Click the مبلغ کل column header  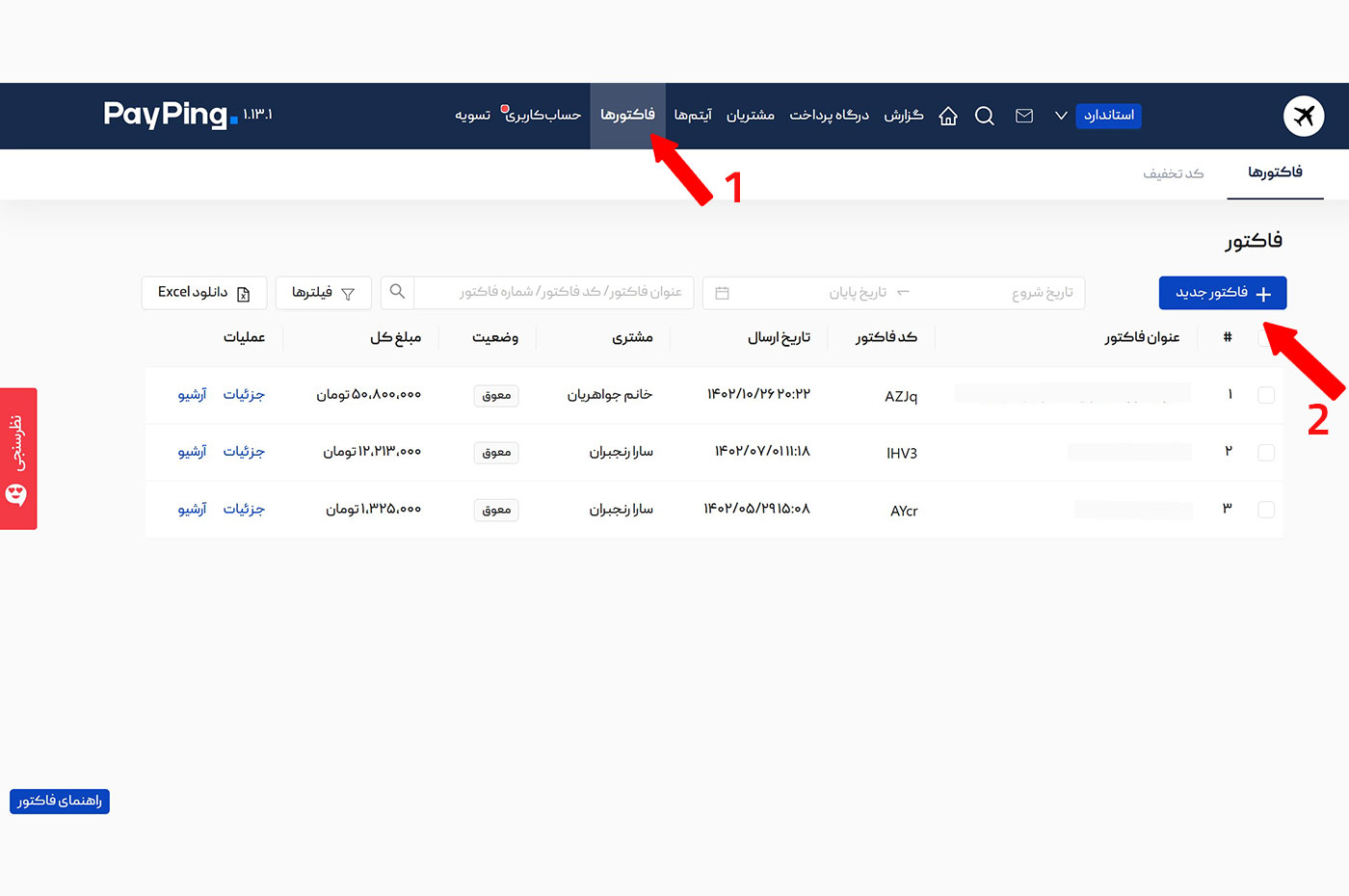pyautogui.click(x=396, y=338)
